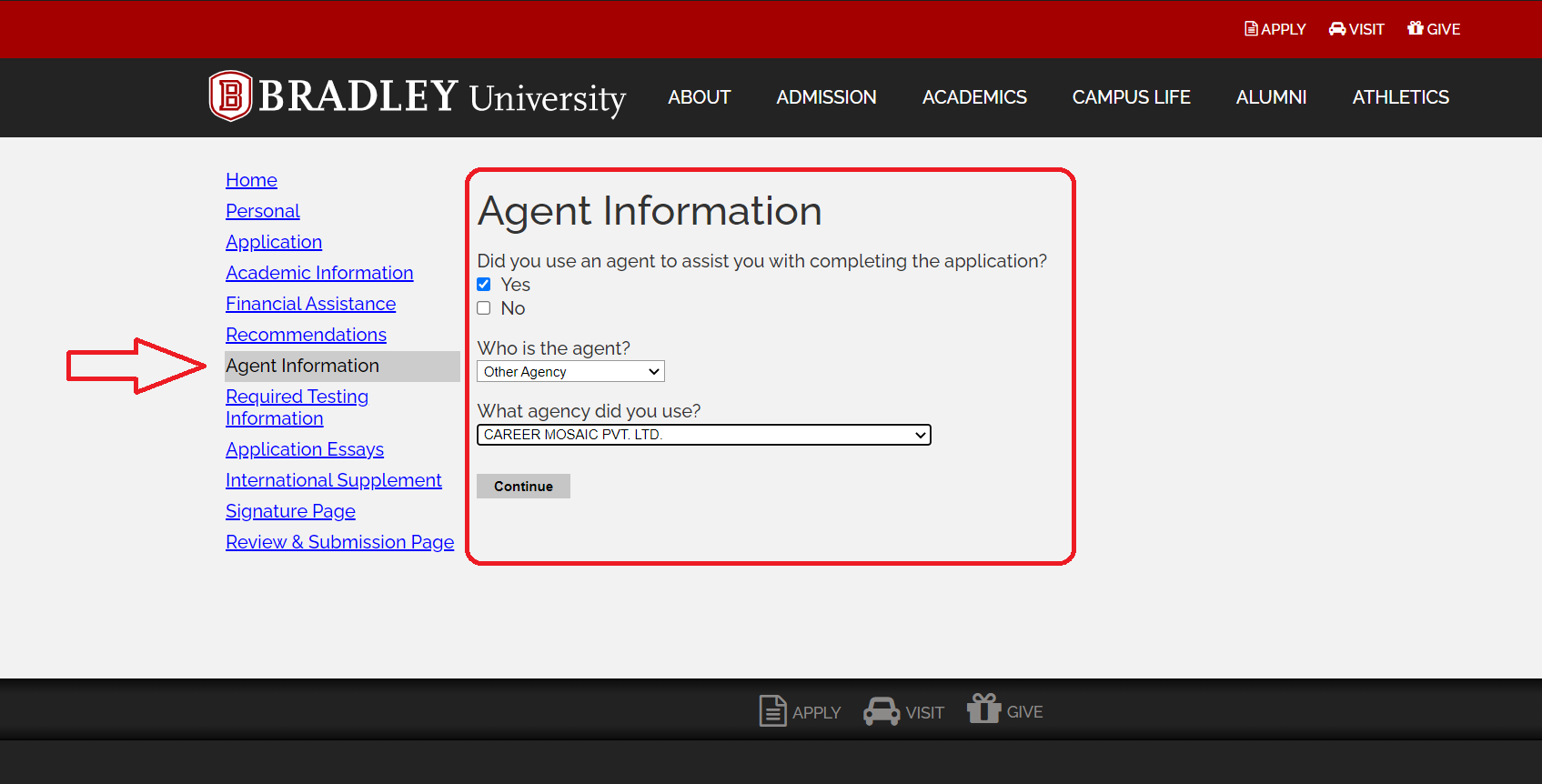1542x784 pixels.
Task: Open the Application Essays link
Action: pos(305,449)
